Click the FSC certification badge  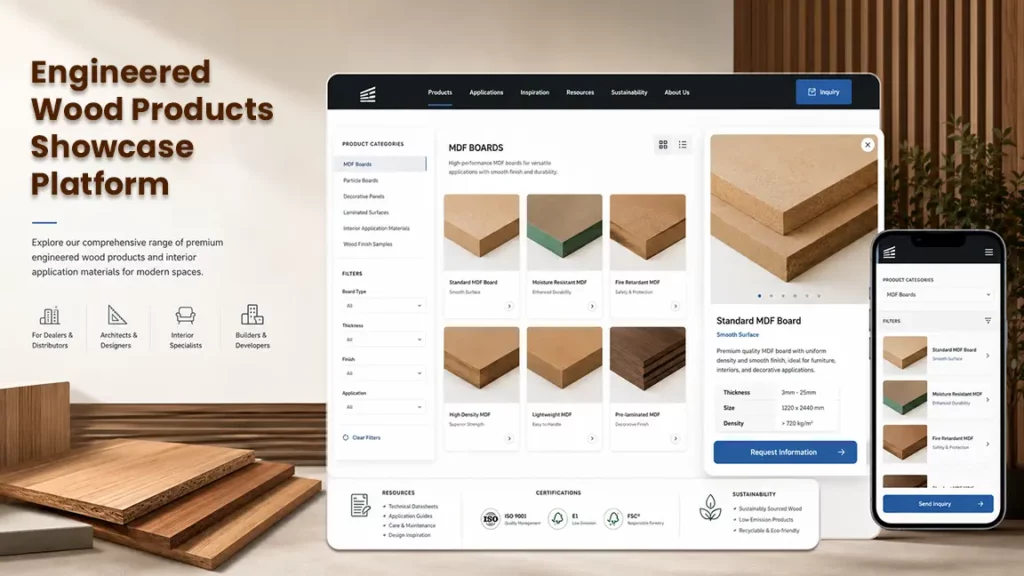click(x=613, y=519)
